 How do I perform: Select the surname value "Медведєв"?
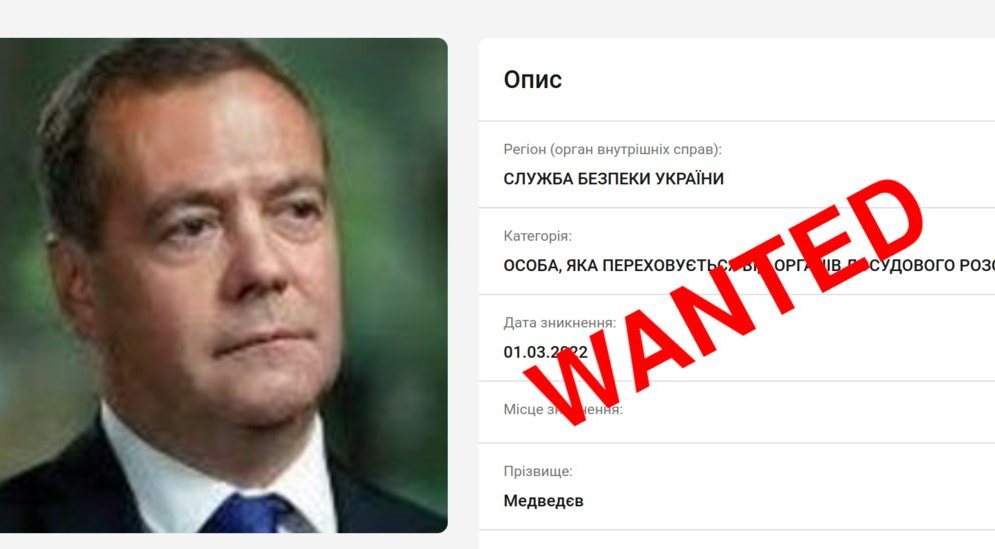tap(543, 501)
